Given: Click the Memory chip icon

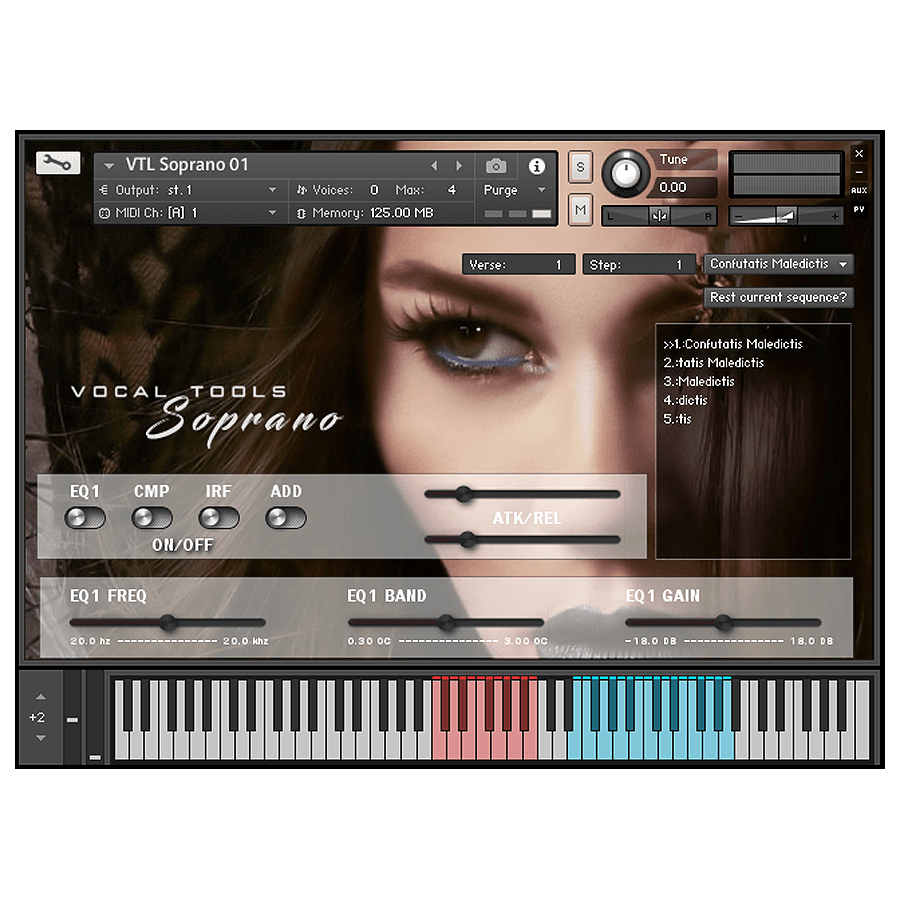Looking at the screenshot, I should [301, 214].
